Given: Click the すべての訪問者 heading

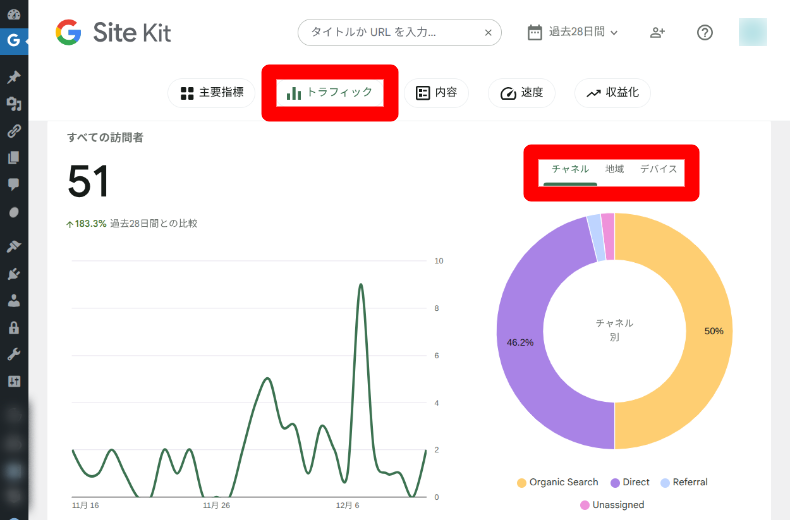Looking at the screenshot, I should coord(105,138).
